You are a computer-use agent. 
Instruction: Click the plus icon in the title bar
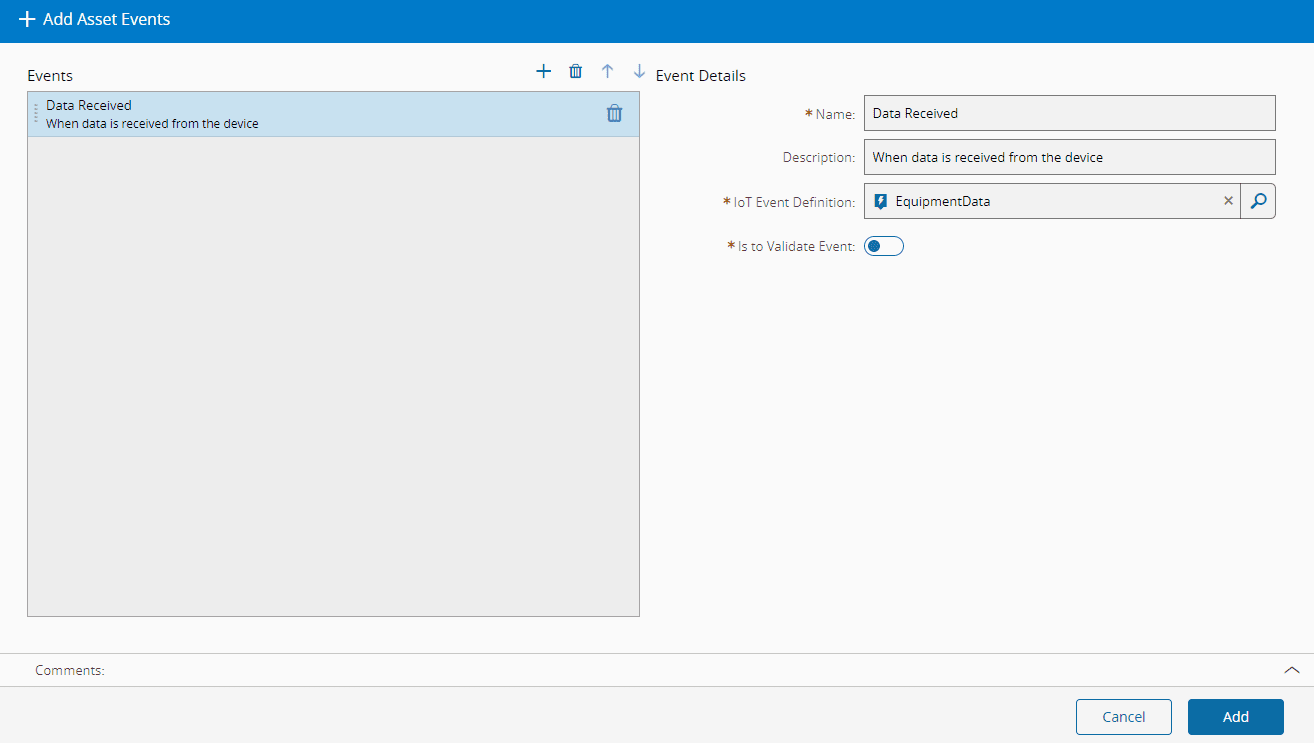pos(27,20)
